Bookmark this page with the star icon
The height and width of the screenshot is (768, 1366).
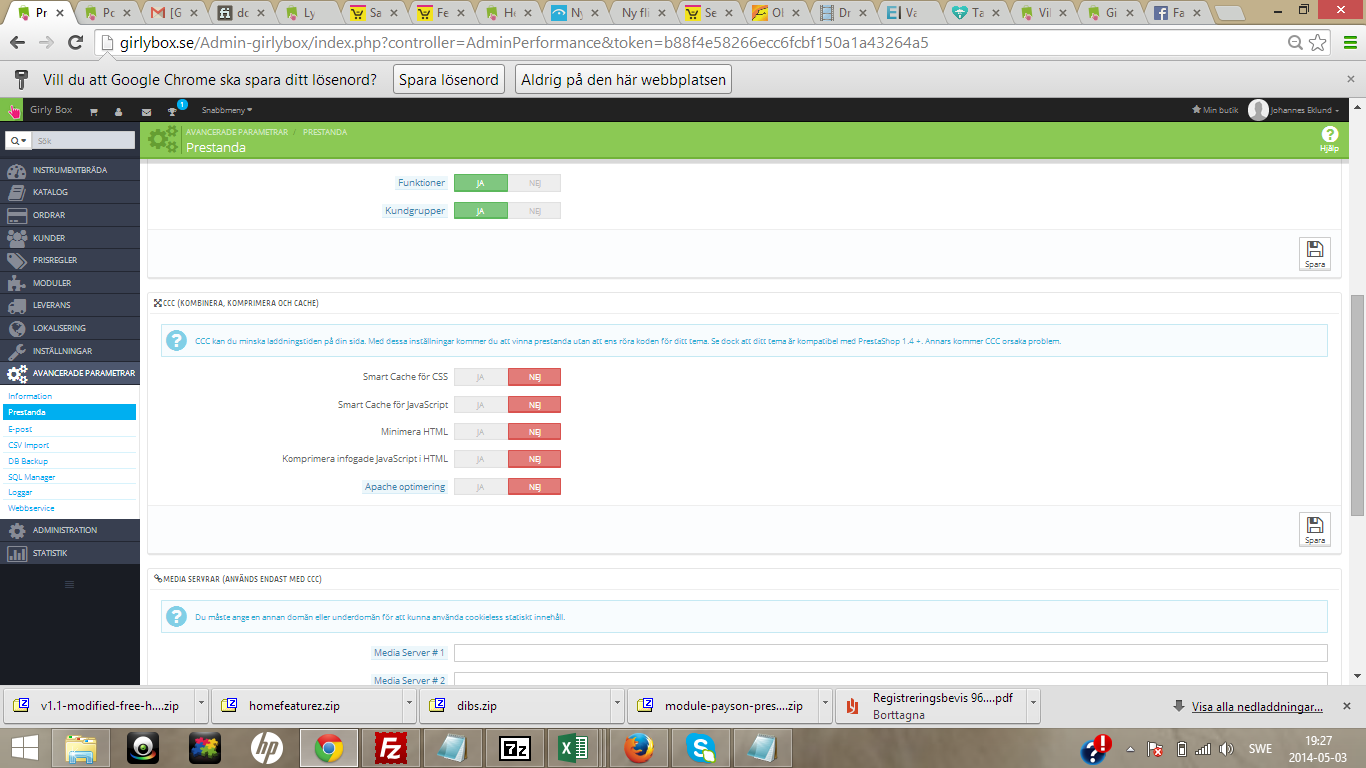[1319, 43]
